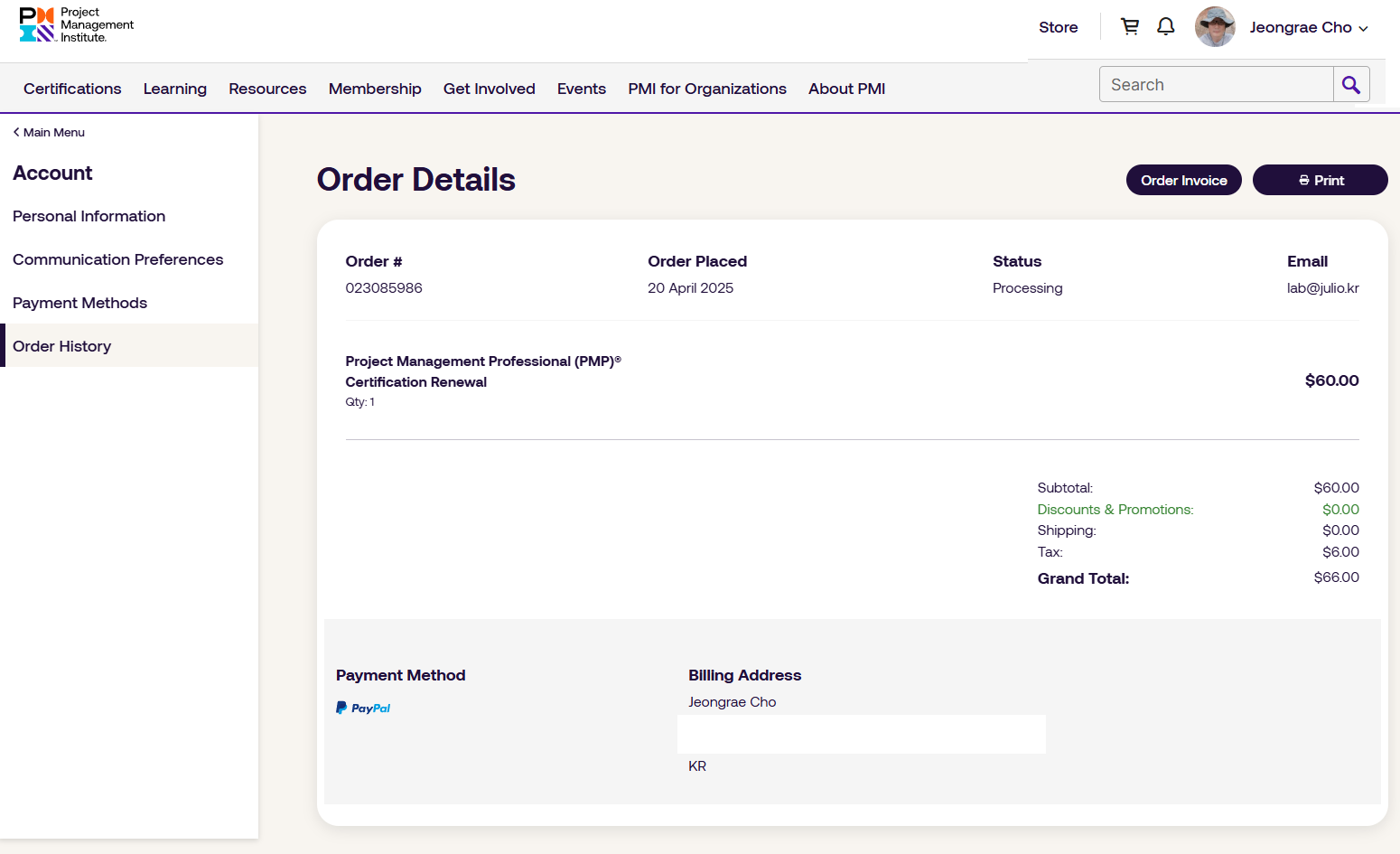Click the PMI logo
Viewport: 1400px width, 854px height.
(x=76, y=25)
